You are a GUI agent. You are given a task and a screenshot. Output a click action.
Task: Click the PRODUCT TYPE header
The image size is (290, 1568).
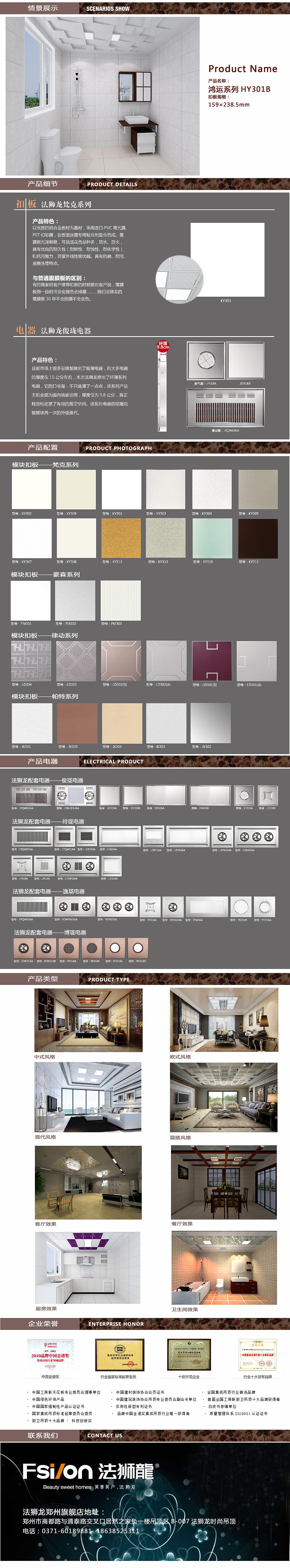coord(109,979)
